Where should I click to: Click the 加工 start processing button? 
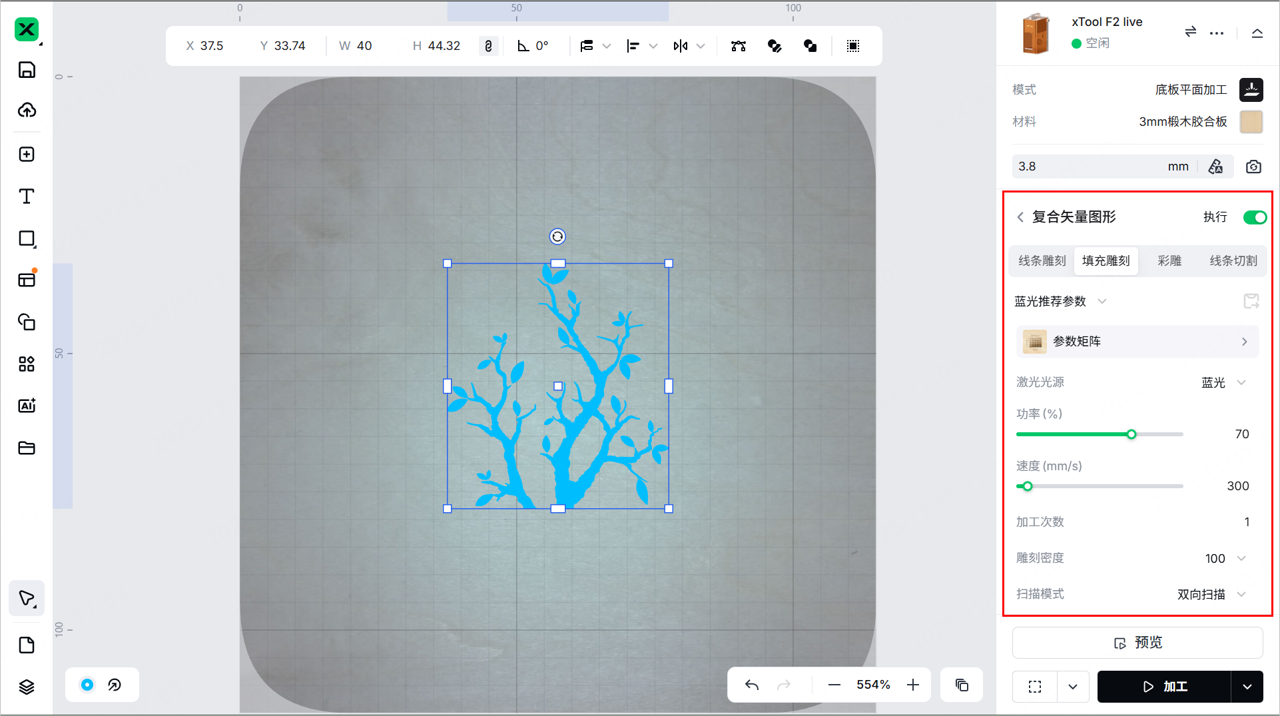(1165, 687)
